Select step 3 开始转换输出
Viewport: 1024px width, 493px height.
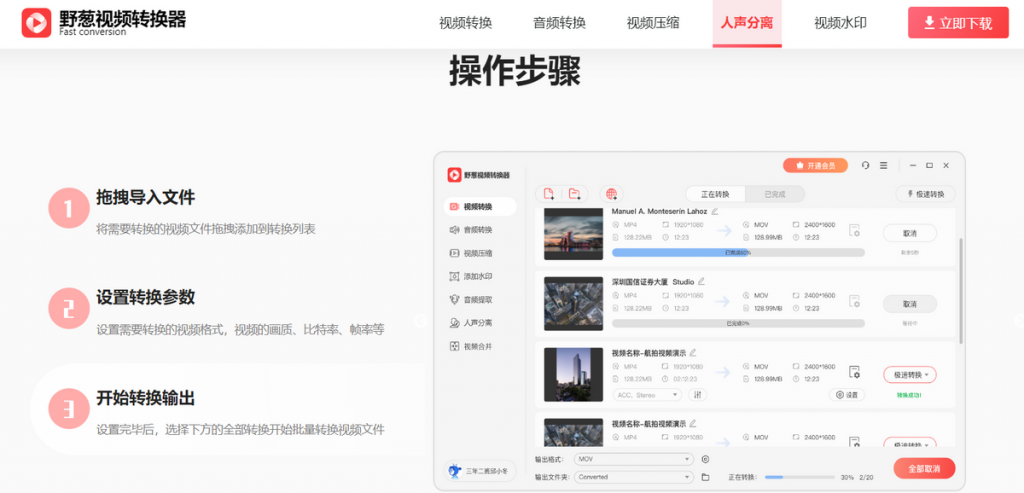pyautogui.click(x=227, y=410)
